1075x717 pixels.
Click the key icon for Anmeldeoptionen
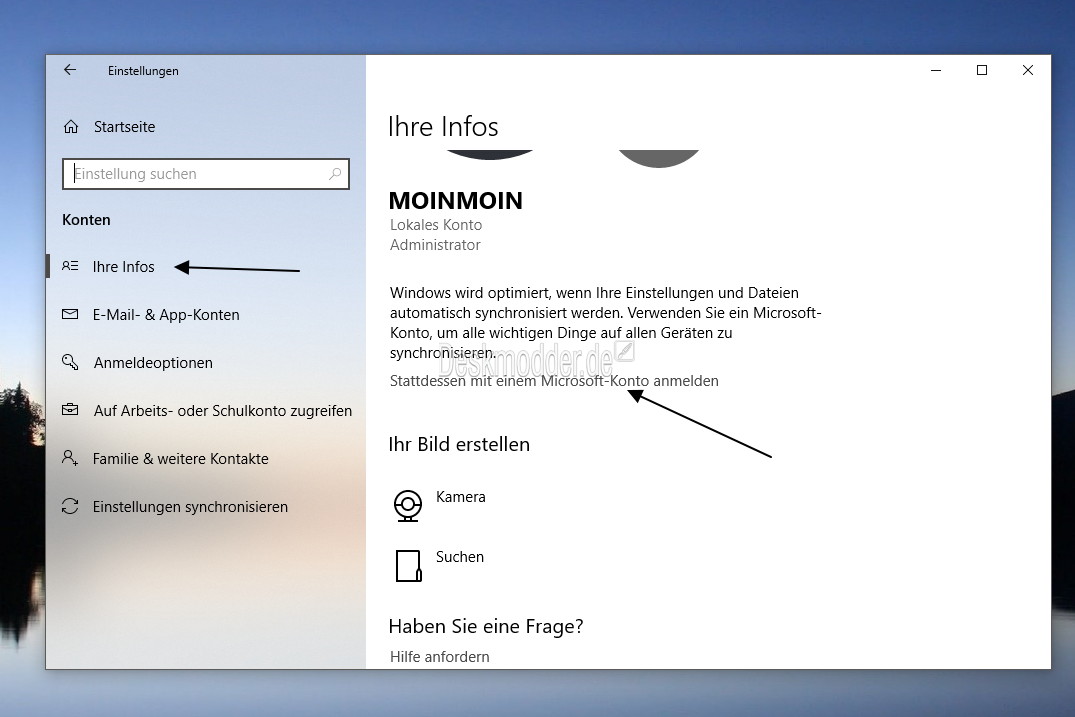(70, 362)
